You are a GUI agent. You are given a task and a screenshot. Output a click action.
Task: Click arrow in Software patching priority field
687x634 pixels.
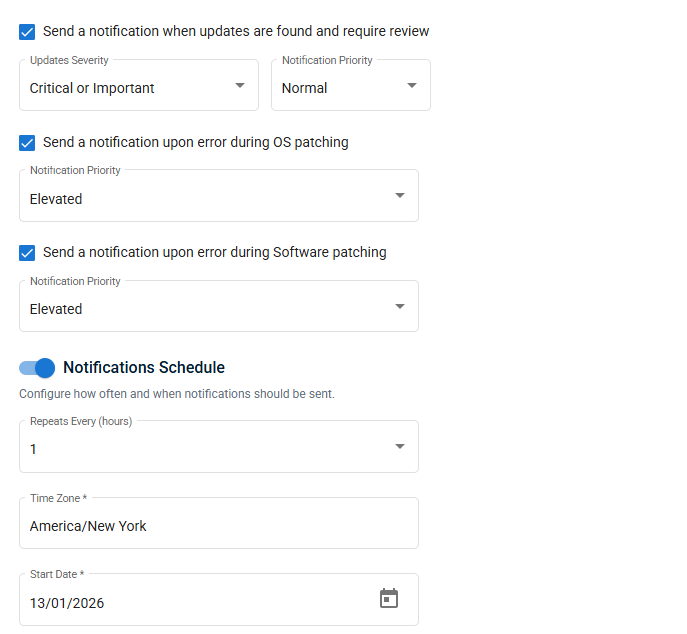pos(400,306)
